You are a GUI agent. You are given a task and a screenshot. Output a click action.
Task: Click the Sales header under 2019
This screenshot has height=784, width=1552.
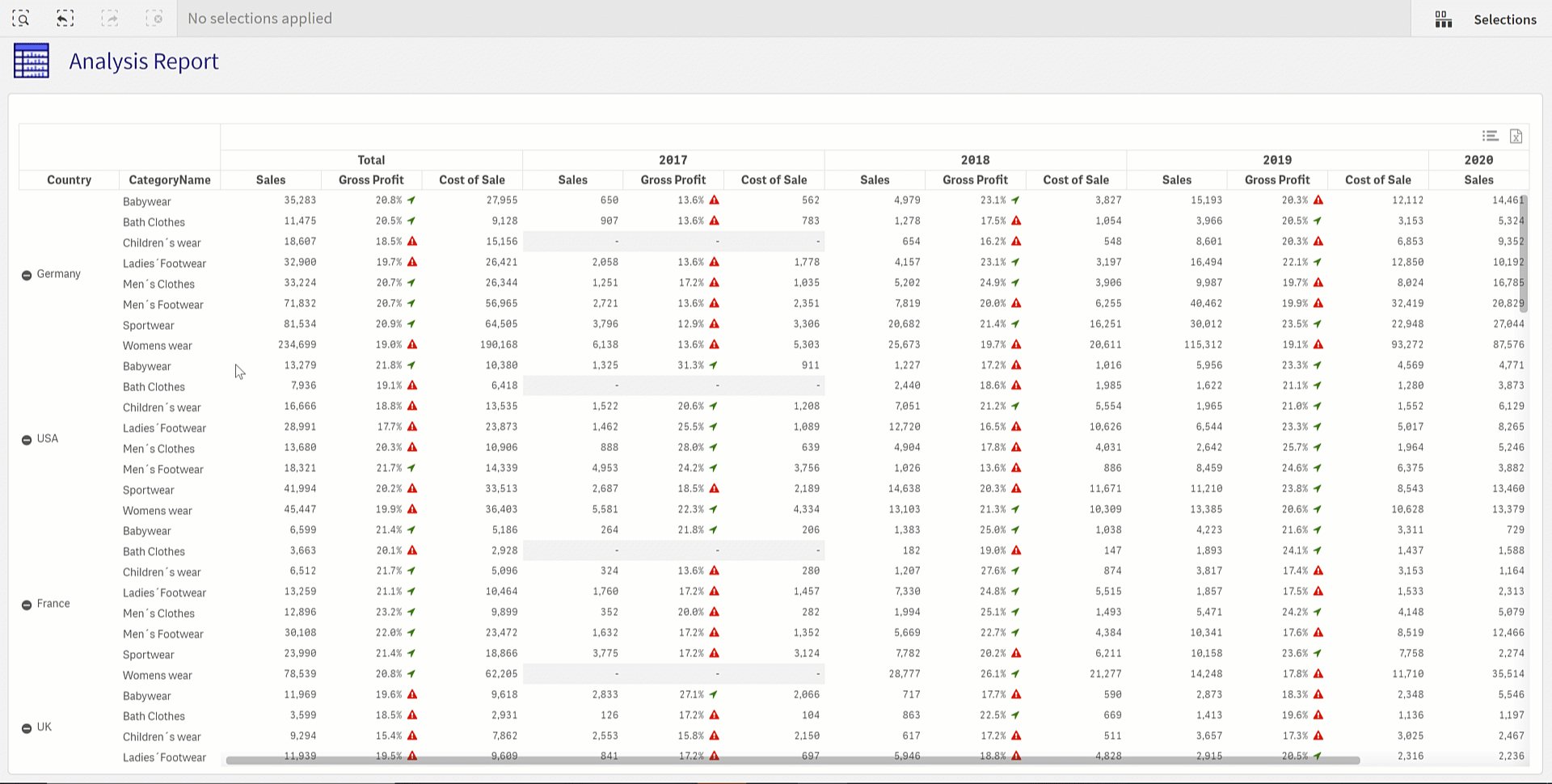[1177, 179]
